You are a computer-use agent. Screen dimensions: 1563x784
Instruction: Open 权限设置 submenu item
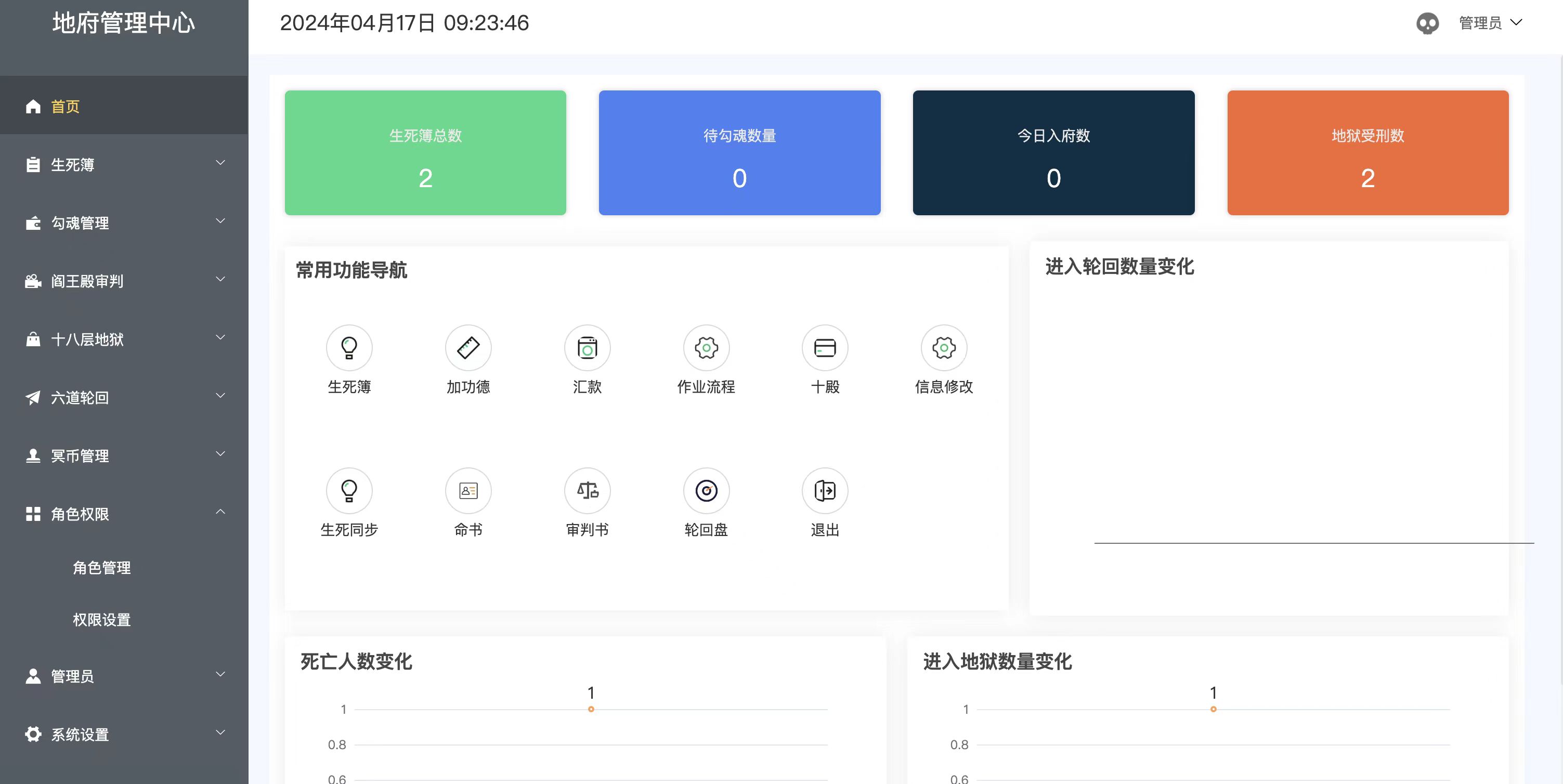102,620
